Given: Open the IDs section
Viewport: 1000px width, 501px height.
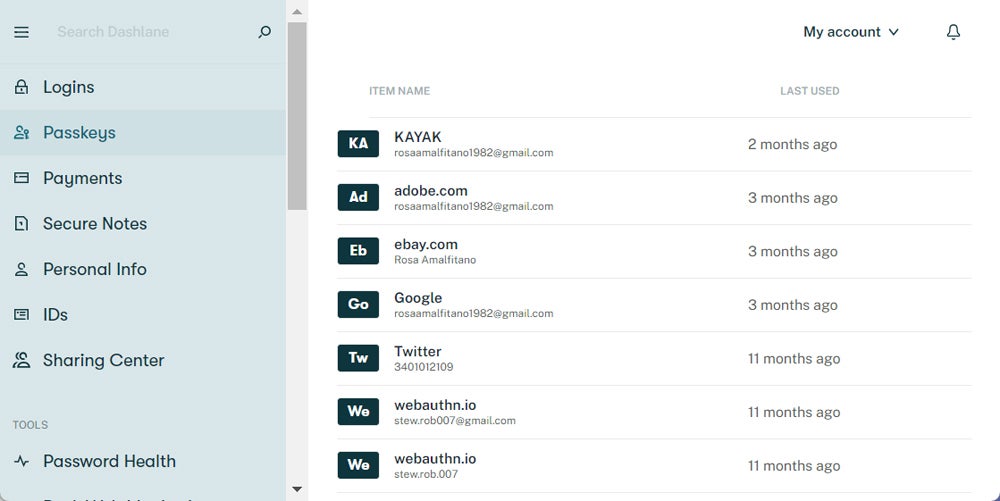Looking at the screenshot, I should tap(55, 315).
